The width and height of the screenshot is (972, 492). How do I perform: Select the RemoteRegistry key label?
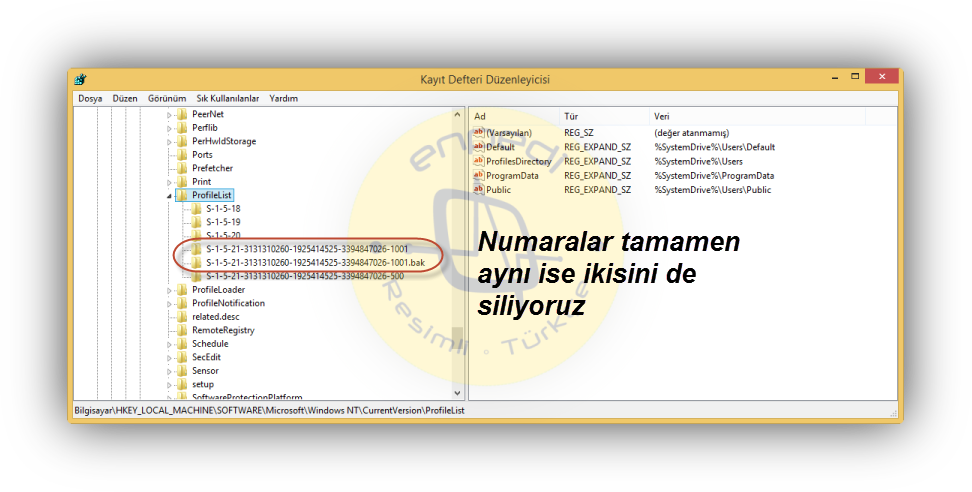coord(223,330)
